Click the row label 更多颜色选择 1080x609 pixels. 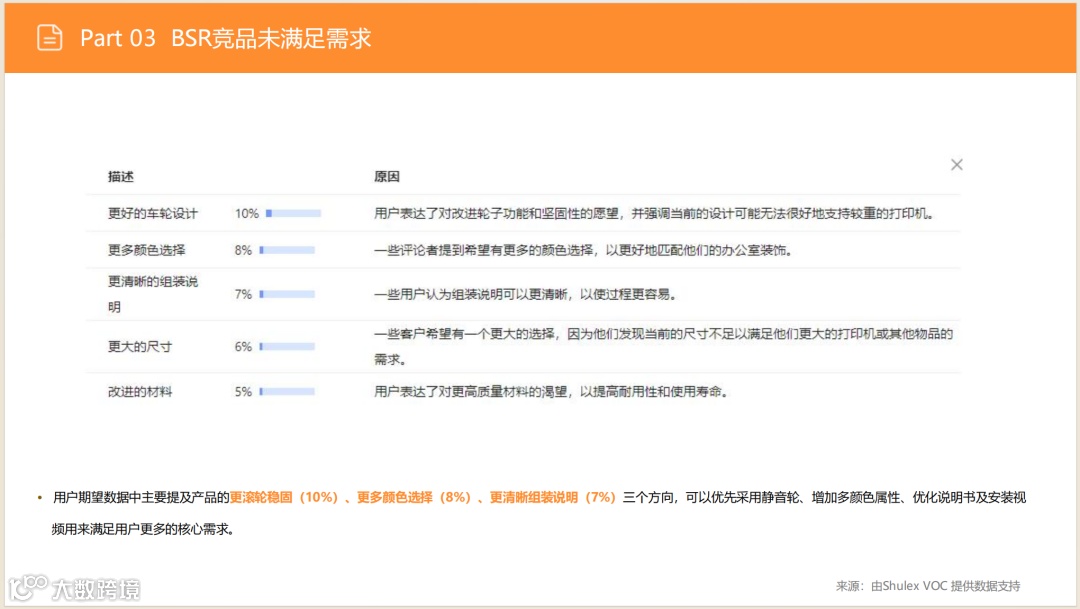tap(147, 250)
